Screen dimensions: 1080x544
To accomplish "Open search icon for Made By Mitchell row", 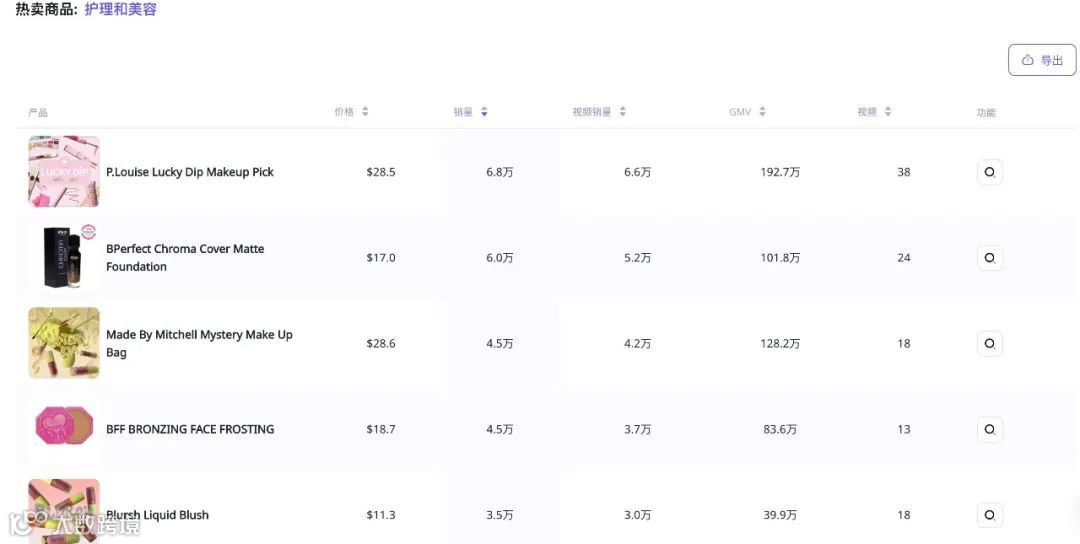I will (x=989, y=344).
